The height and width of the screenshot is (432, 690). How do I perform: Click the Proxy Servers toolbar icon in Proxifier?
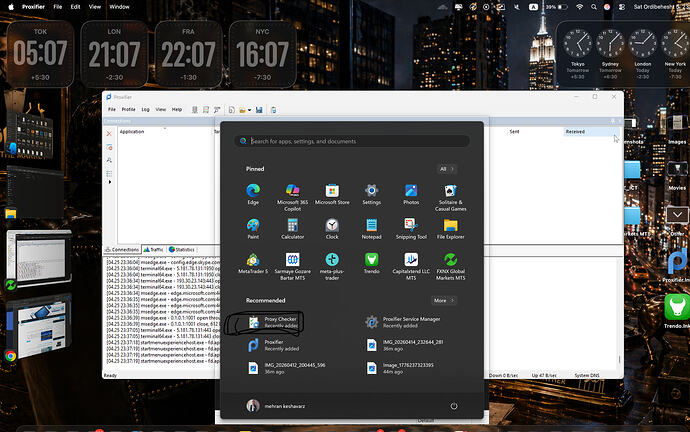pos(195,110)
